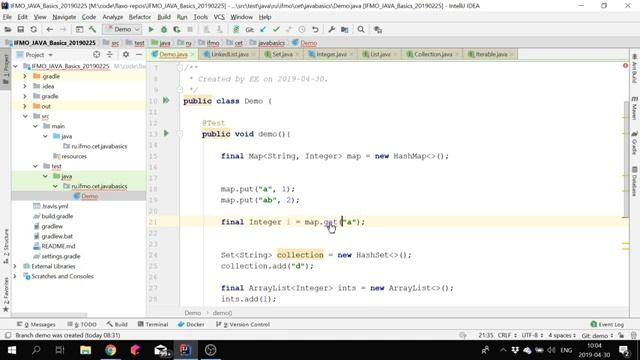Click the Search Everywhere magnifier icon
The image size is (640, 360).
point(361,29)
